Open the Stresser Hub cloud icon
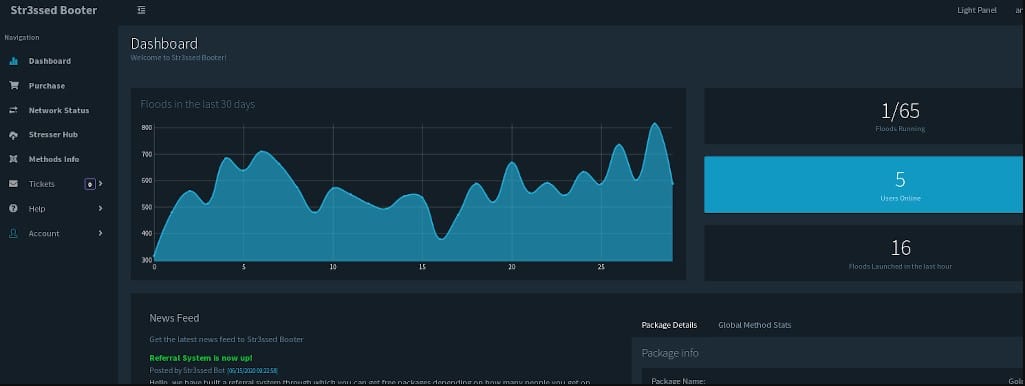 (x=14, y=135)
